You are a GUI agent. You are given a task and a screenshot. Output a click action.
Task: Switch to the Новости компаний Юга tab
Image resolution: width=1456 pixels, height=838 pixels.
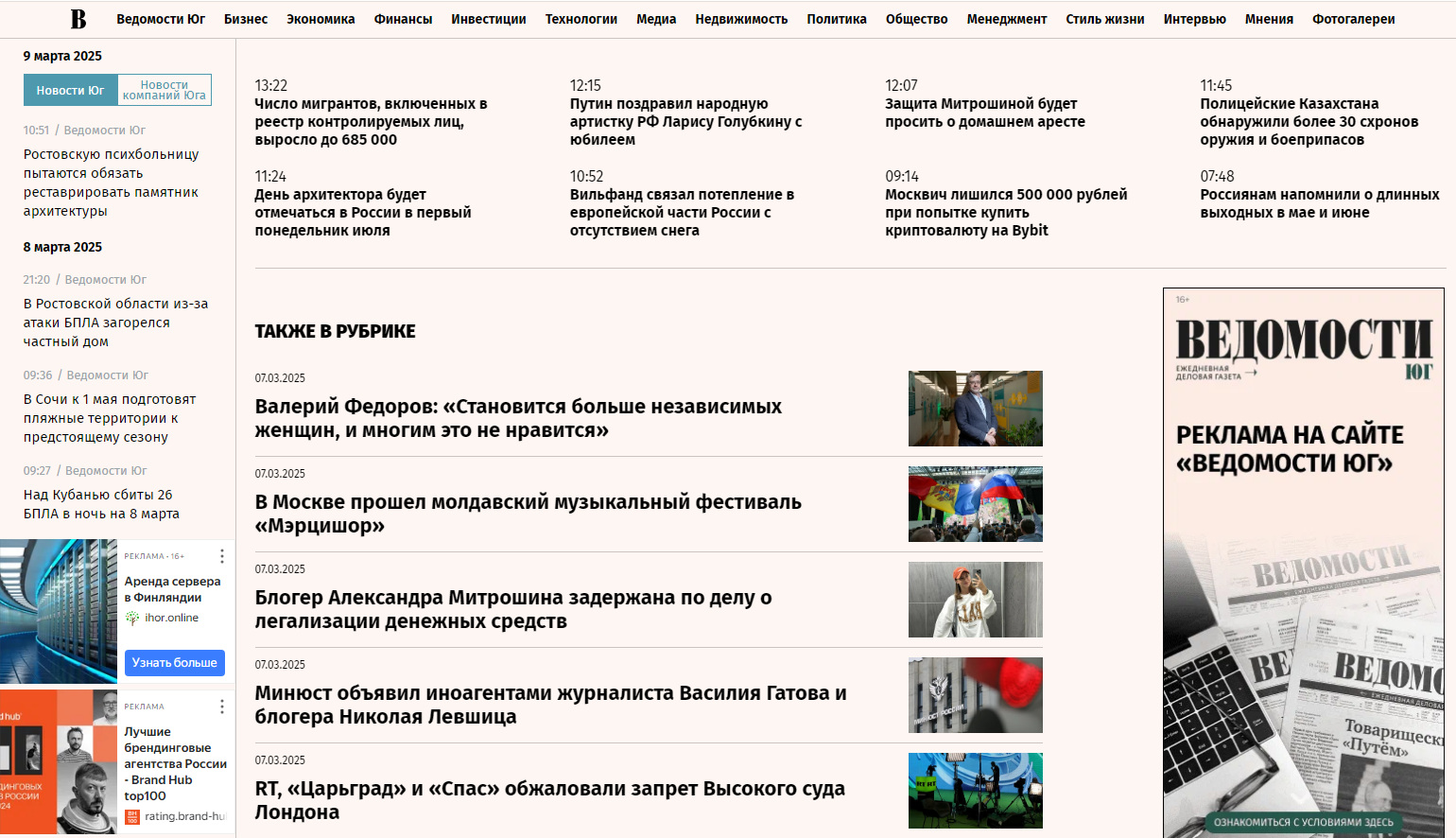[x=165, y=90]
